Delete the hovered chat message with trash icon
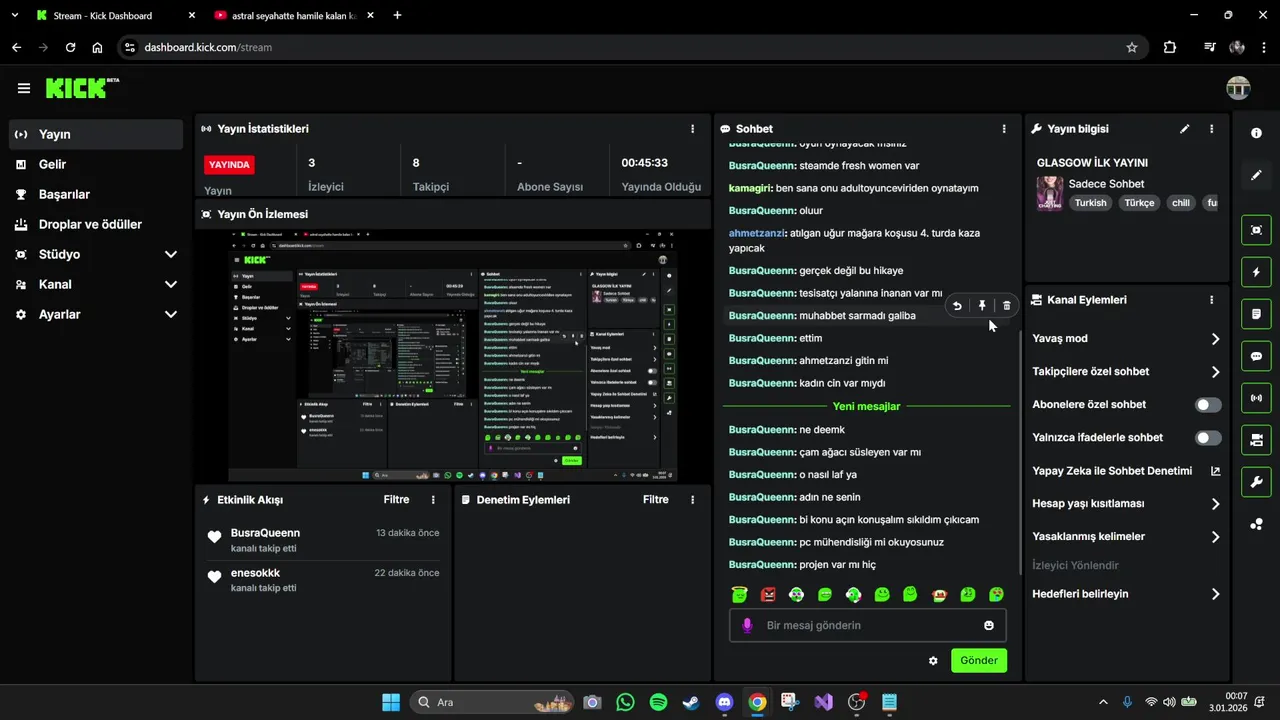1280x720 pixels. click(1007, 306)
